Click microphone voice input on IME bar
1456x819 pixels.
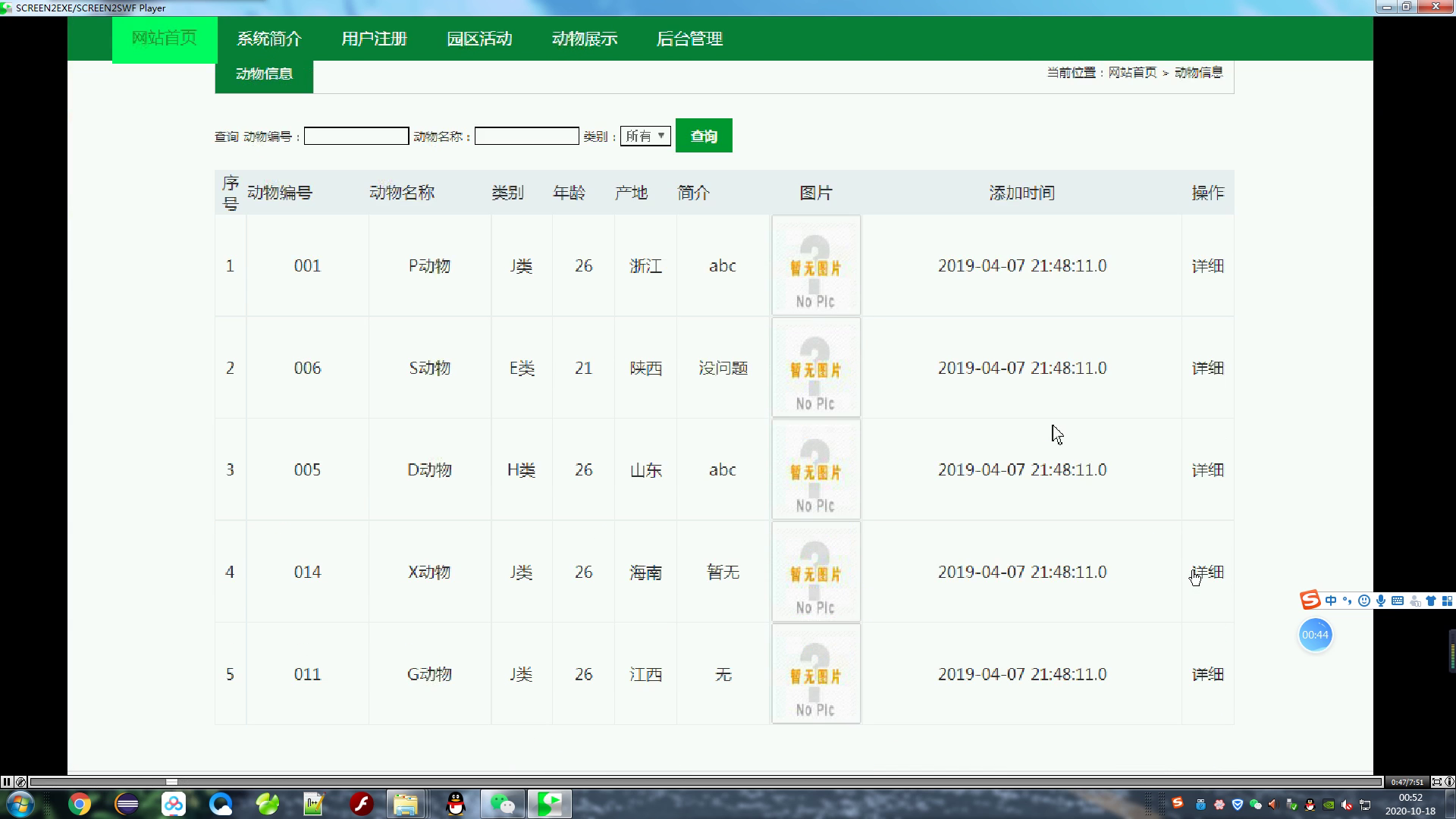[1381, 601]
